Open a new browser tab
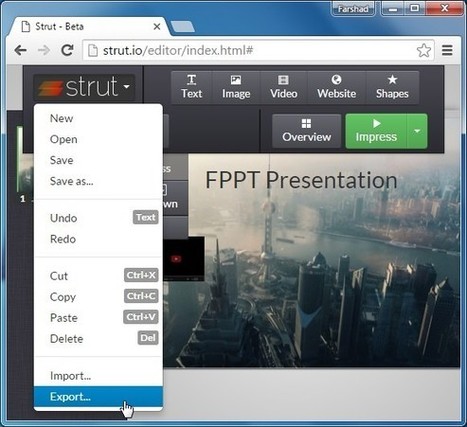The width and height of the screenshot is (467, 427). 182,27
